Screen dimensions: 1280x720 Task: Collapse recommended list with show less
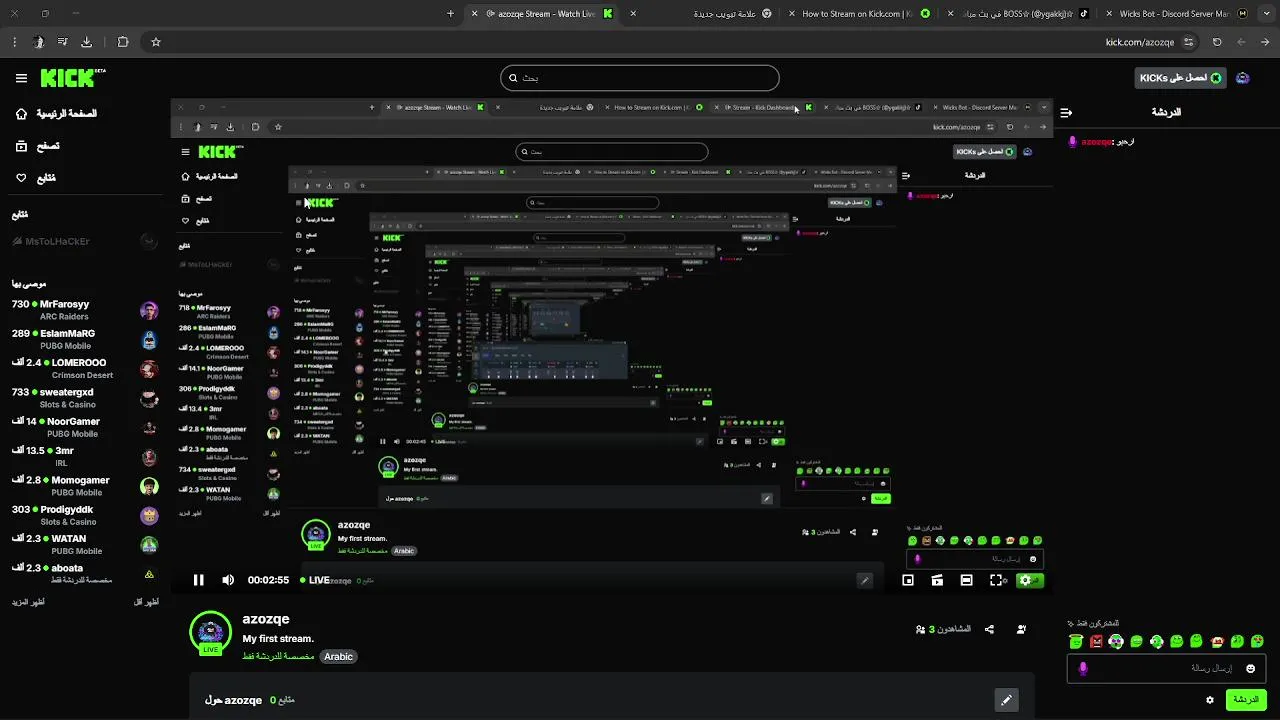pyautogui.click(x=147, y=602)
